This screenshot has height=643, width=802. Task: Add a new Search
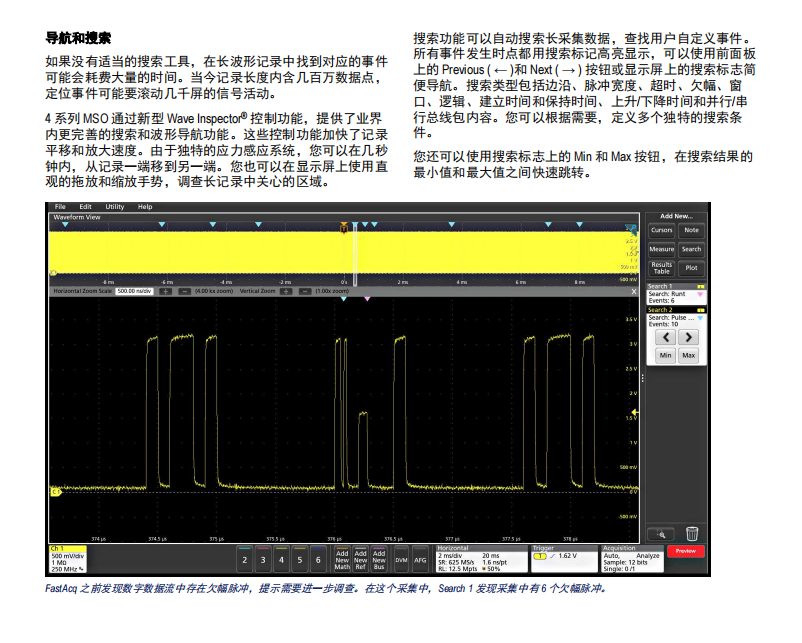click(x=692, y=249)
